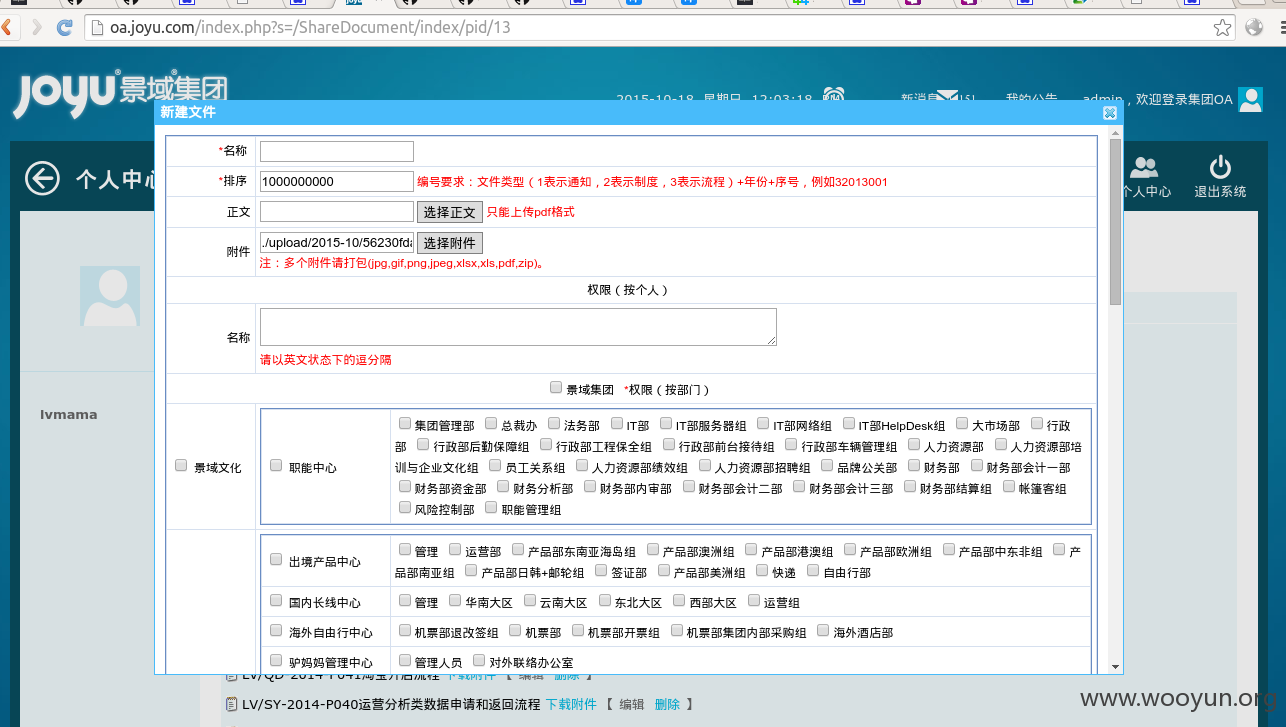This screenshot has height=727, width=1286.
Task: Click the 正文 file path field
Action: 337,212
